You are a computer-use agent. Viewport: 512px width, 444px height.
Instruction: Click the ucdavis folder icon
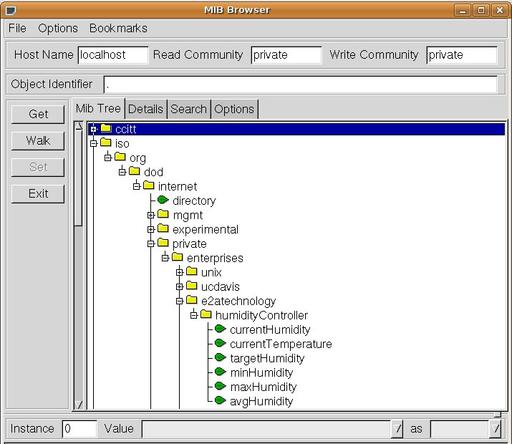point(191,285)
